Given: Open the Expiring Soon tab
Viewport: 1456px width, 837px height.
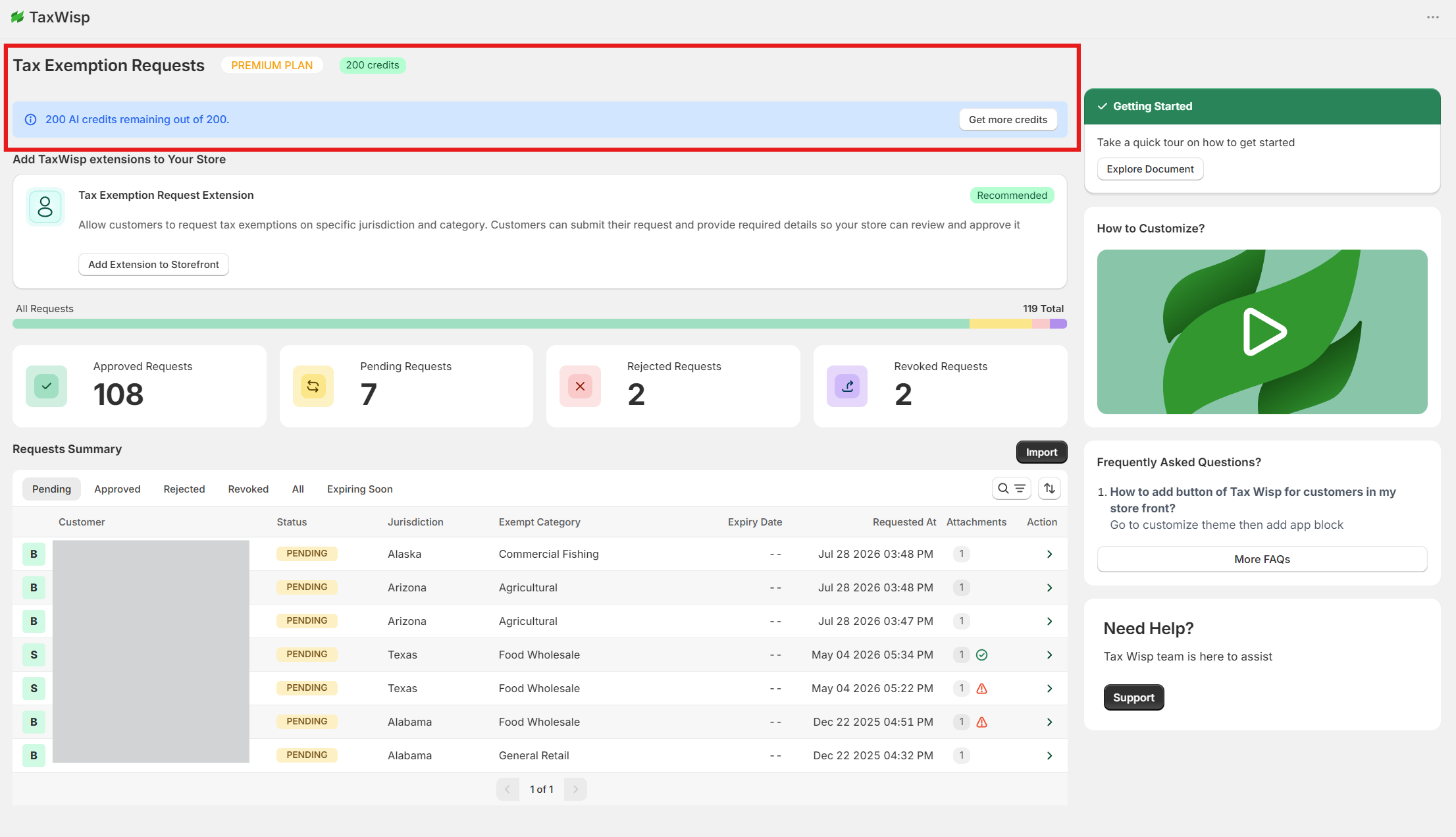Looking at the screenshot, I should click(x=360, y=489).
